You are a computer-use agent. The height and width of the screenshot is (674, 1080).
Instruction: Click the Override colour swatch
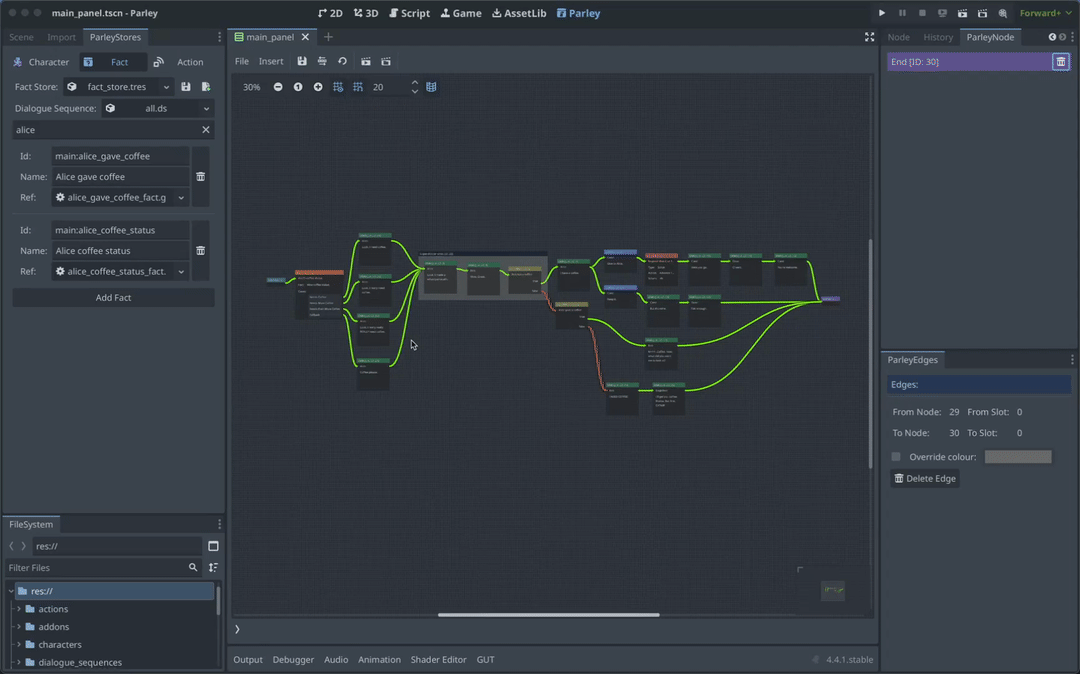pyautogui.click(x=1018, y=456)
